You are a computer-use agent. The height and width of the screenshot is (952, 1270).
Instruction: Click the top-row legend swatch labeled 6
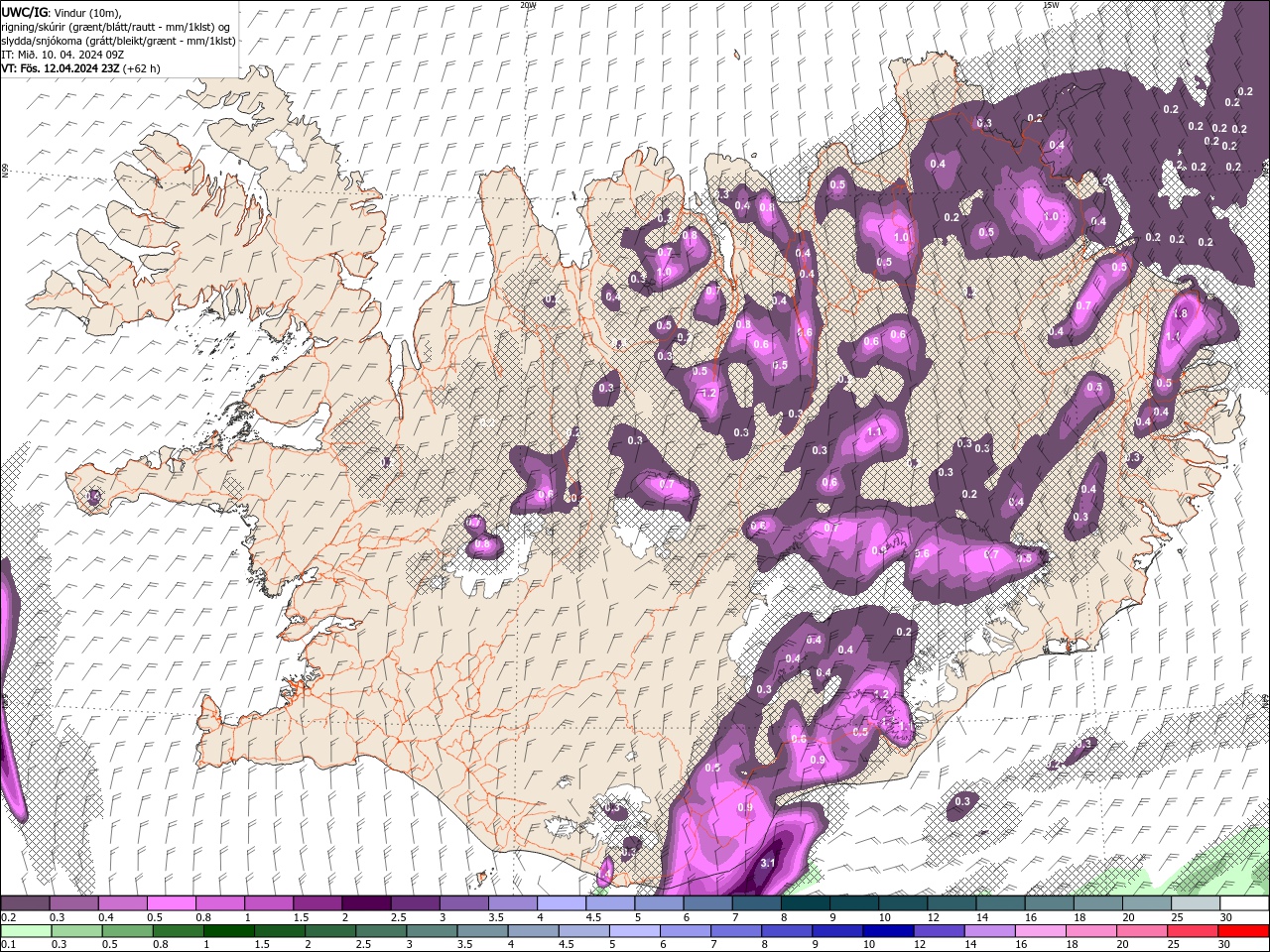click(x=707, y=903)
